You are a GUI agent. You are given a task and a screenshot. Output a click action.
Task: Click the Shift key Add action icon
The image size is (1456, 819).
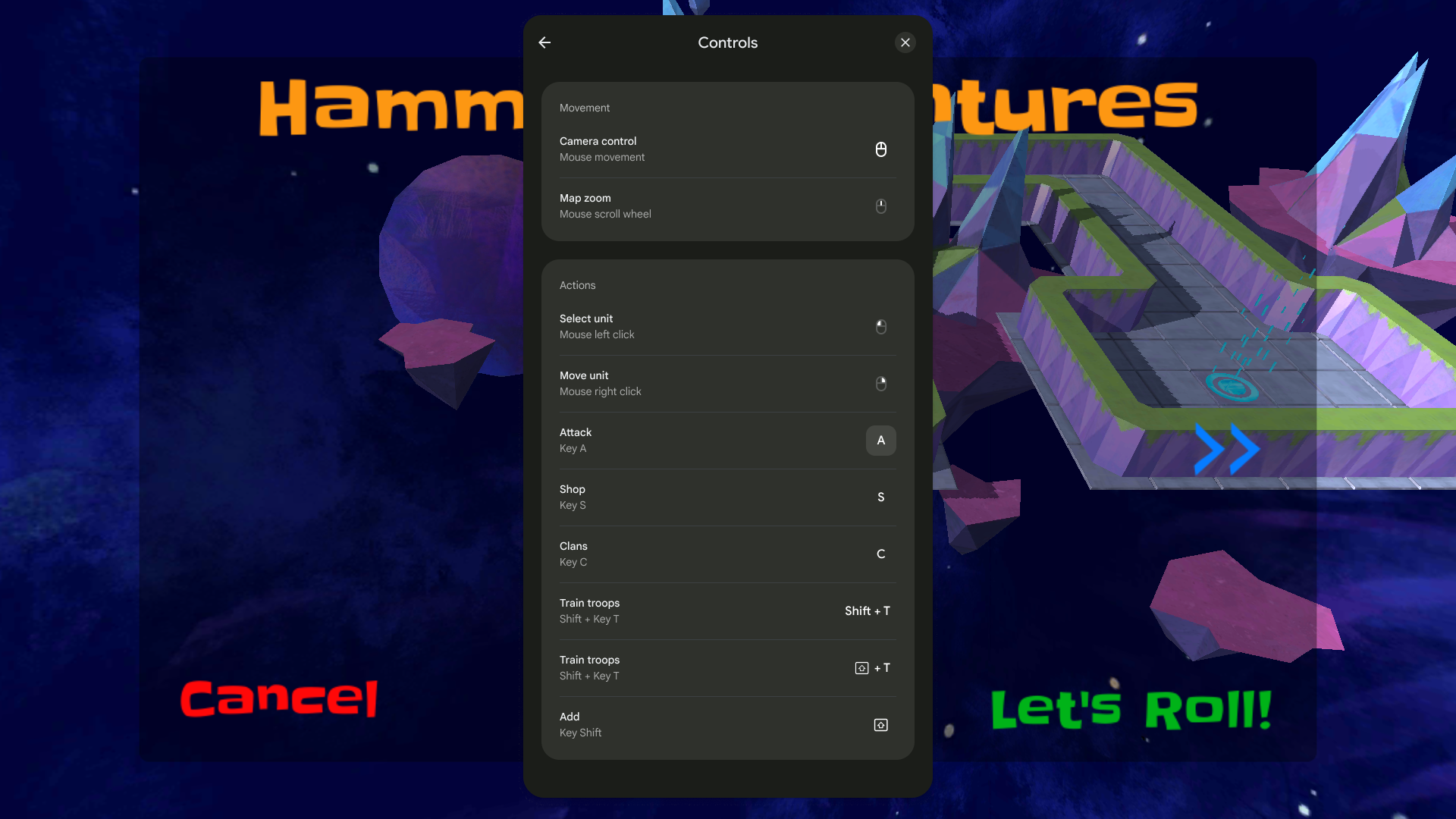881,725
